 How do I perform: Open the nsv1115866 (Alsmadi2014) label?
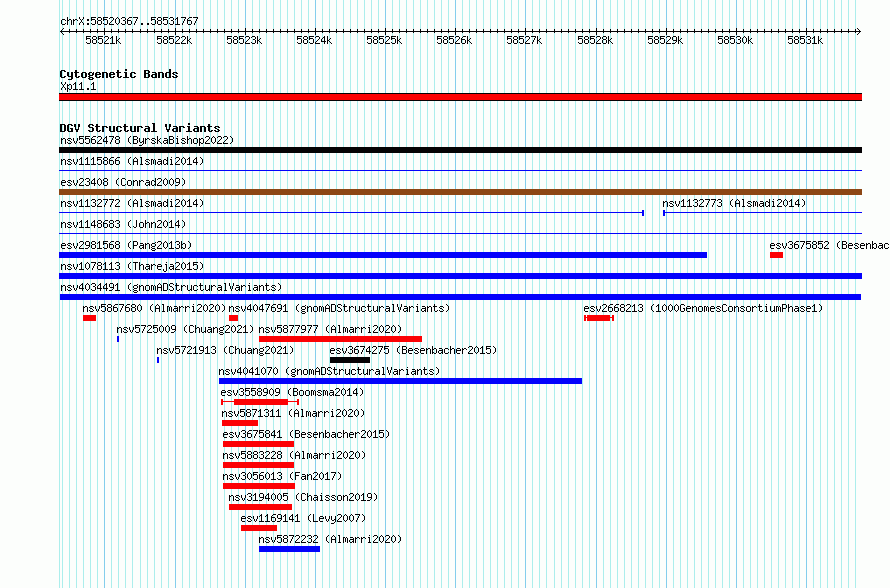(x=132, y=161)
